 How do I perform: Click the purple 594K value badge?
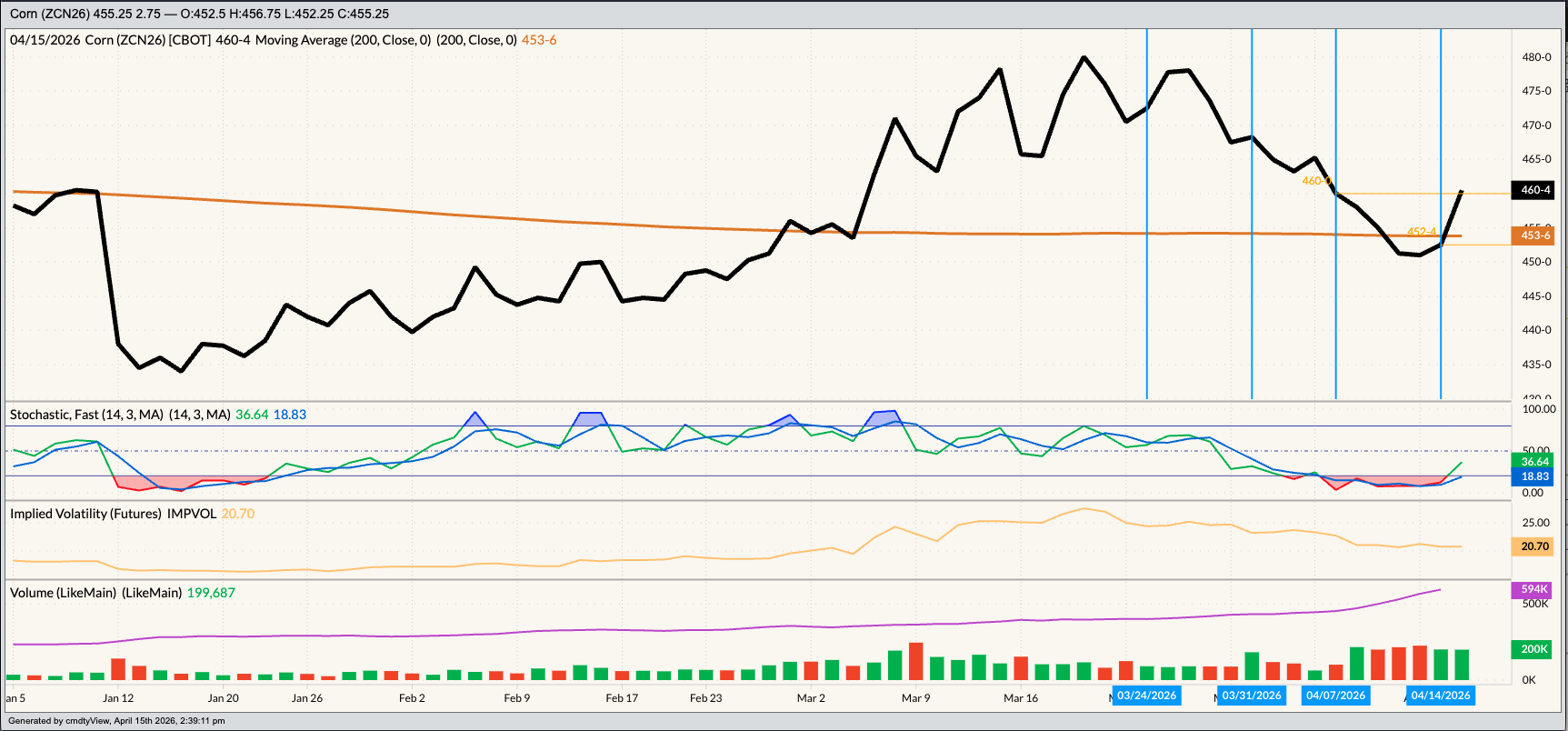coord(1534,589)
